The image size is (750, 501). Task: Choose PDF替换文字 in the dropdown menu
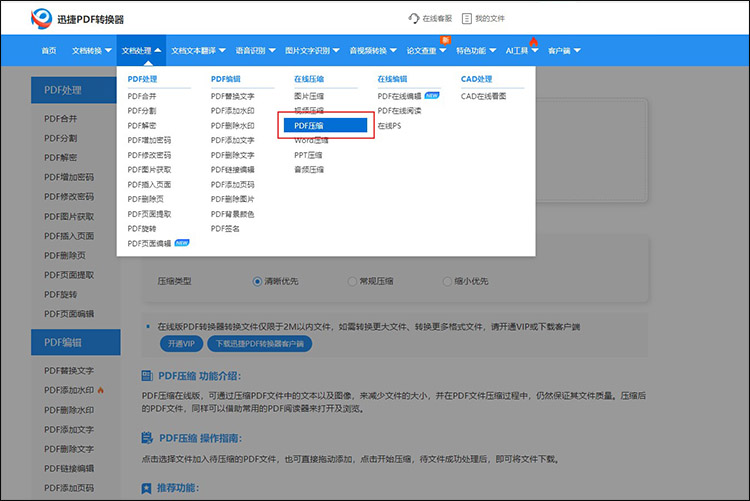click(232, 96)
